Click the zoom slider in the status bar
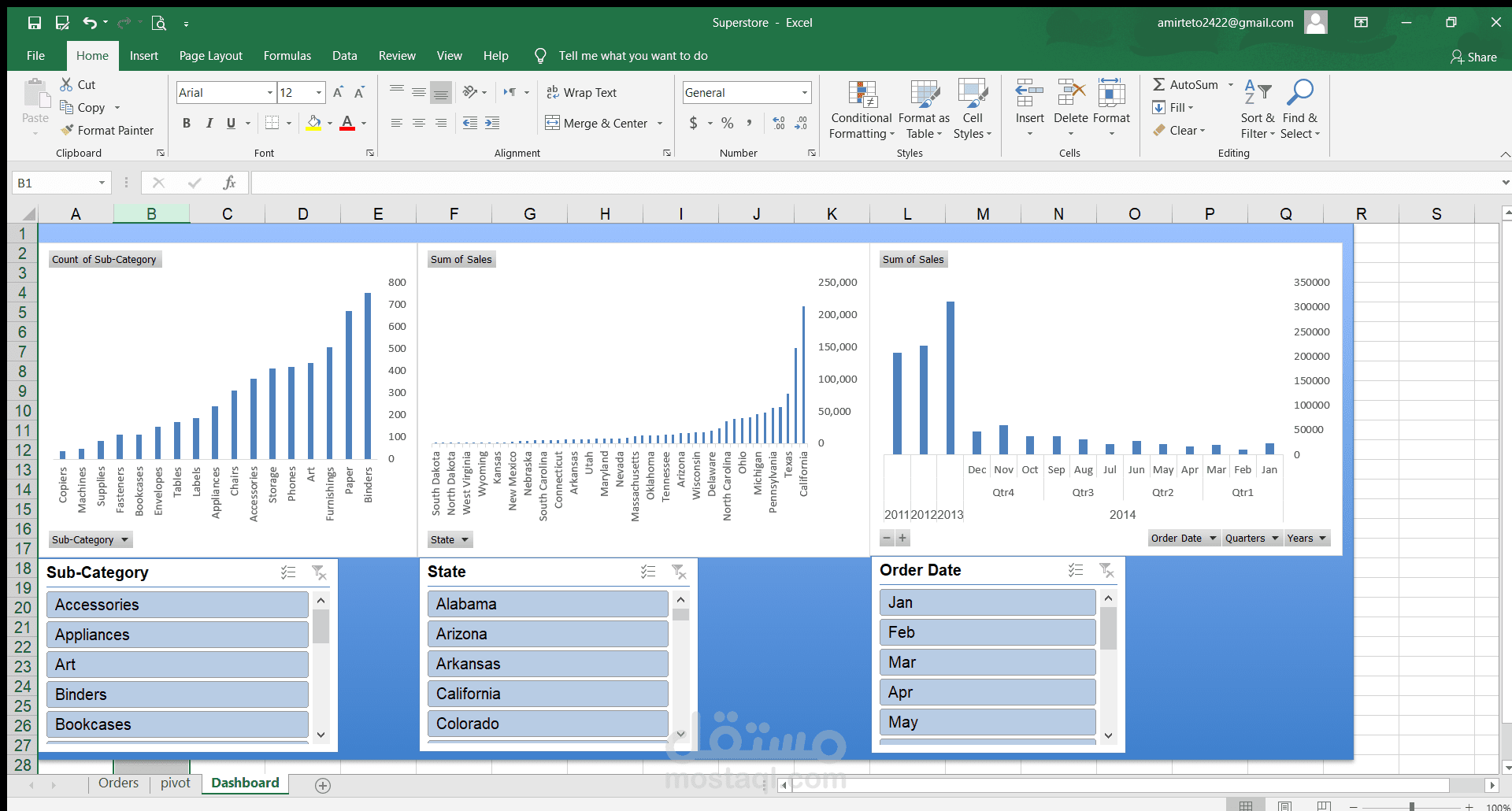 [x=1412, y=806]
